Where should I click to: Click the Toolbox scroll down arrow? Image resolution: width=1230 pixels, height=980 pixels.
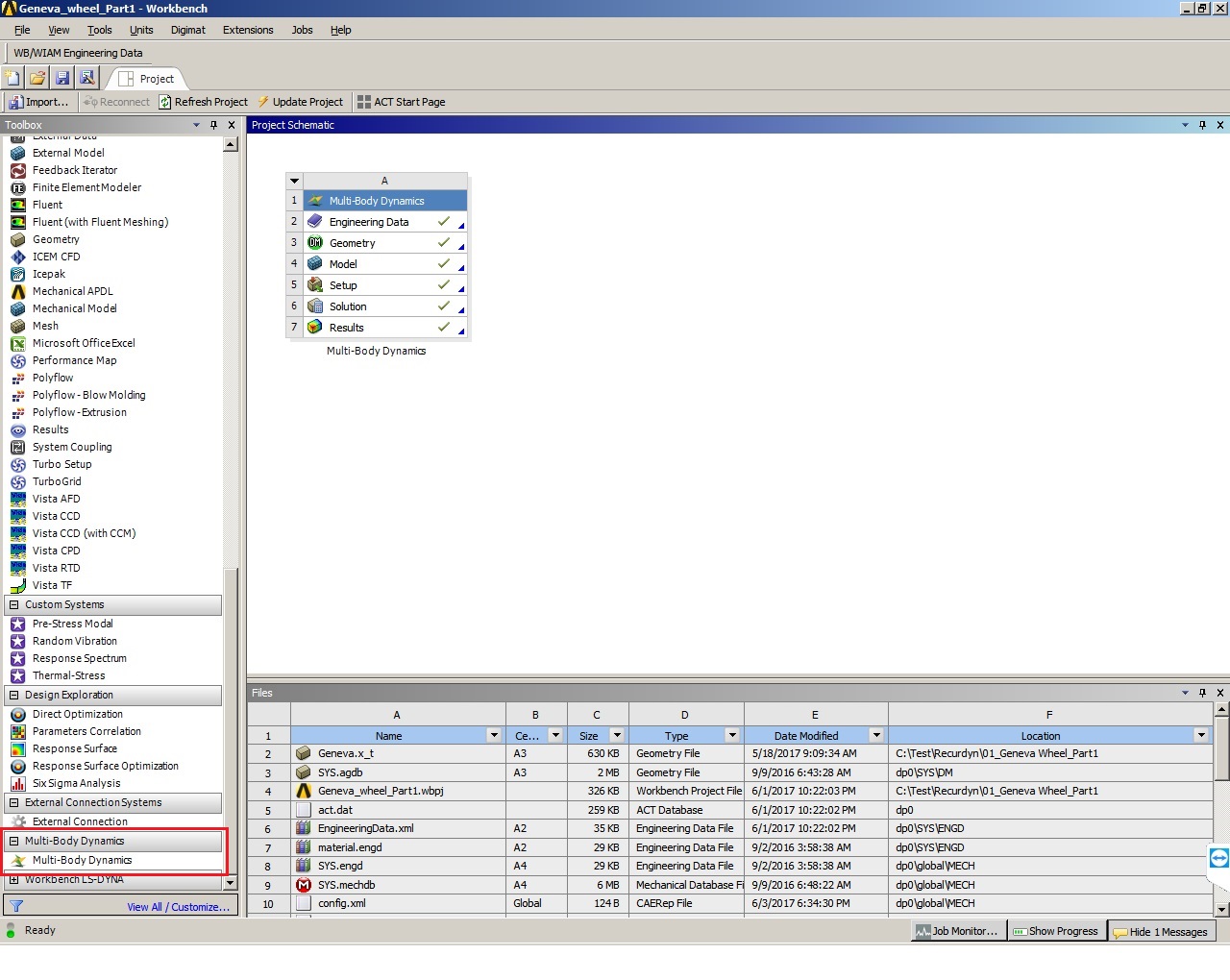click(230, 882)
